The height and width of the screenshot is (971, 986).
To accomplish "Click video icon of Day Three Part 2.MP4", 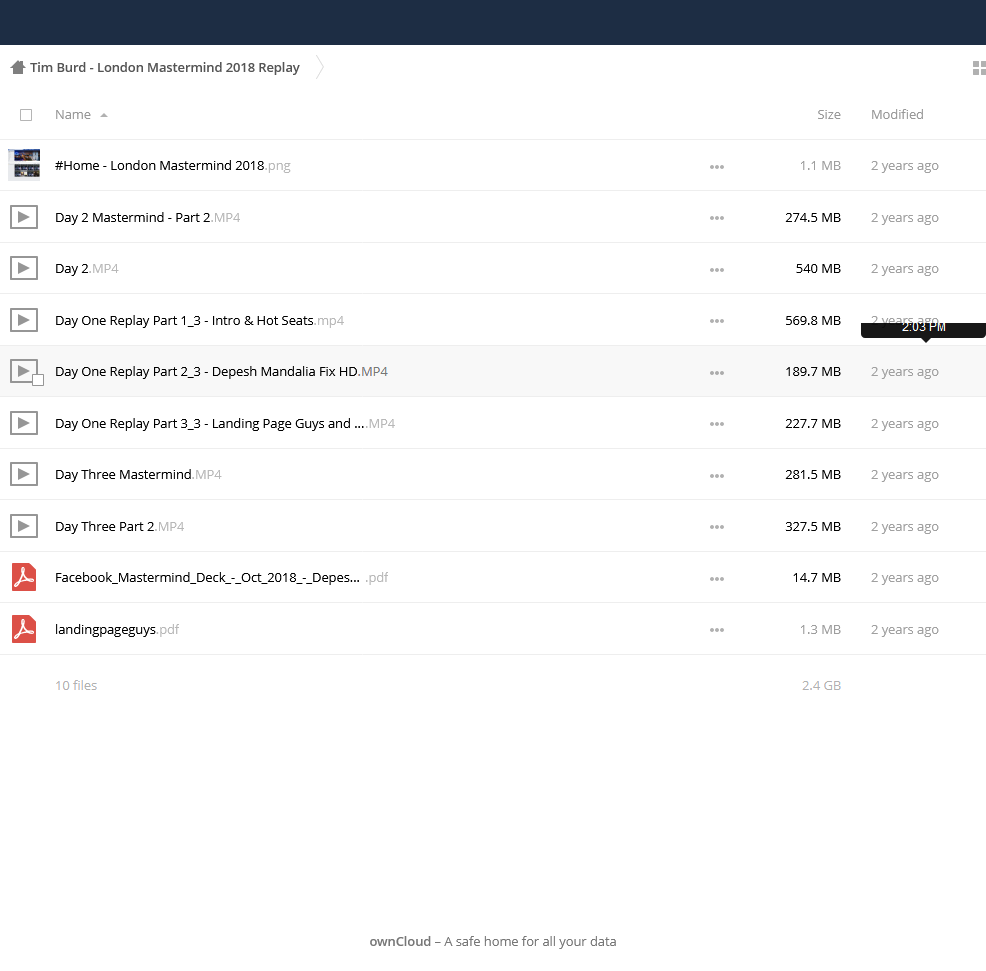I will pos(24,526).
